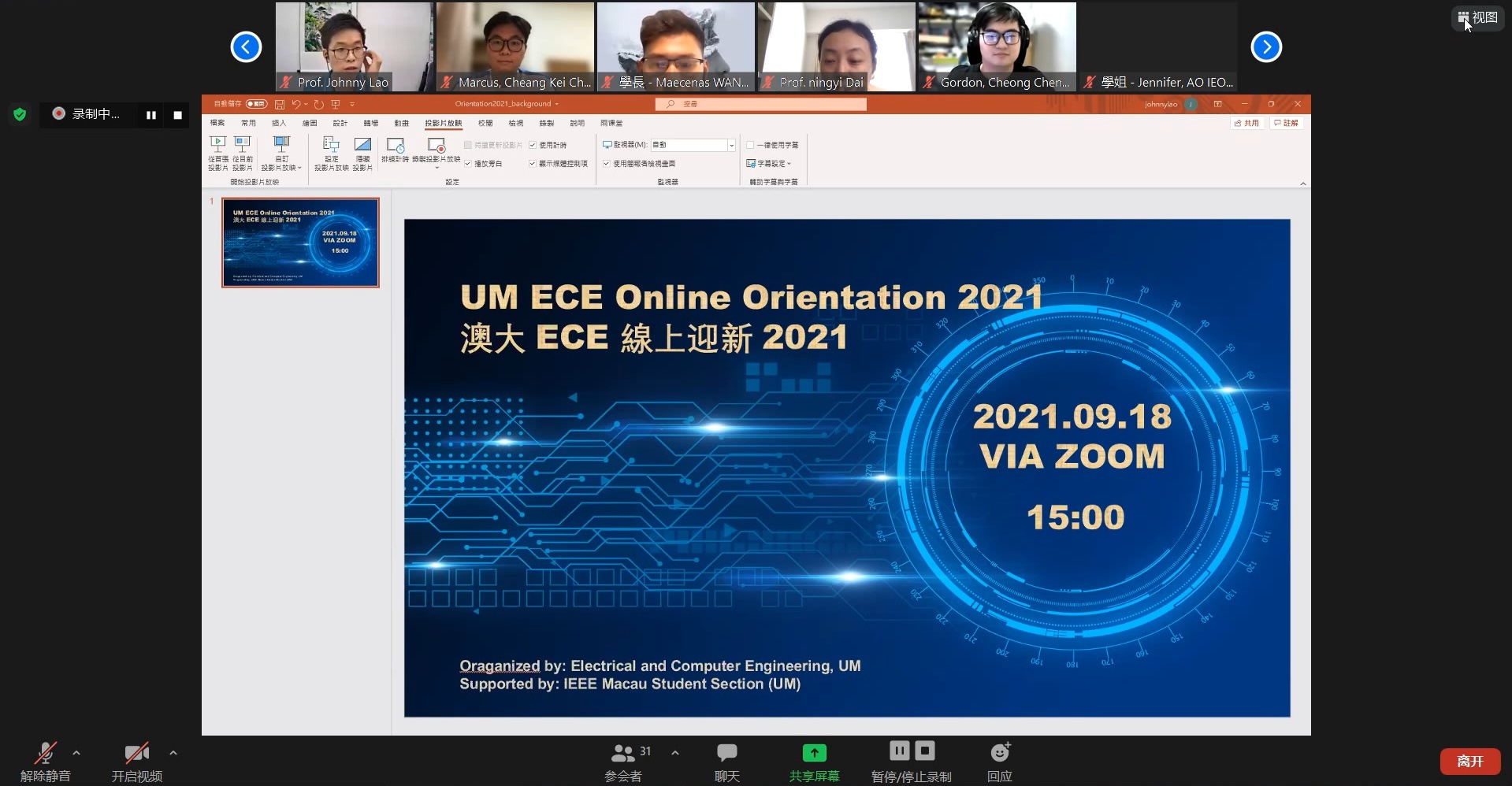
Task: Expand participants options caret
Action: [675, 753]
